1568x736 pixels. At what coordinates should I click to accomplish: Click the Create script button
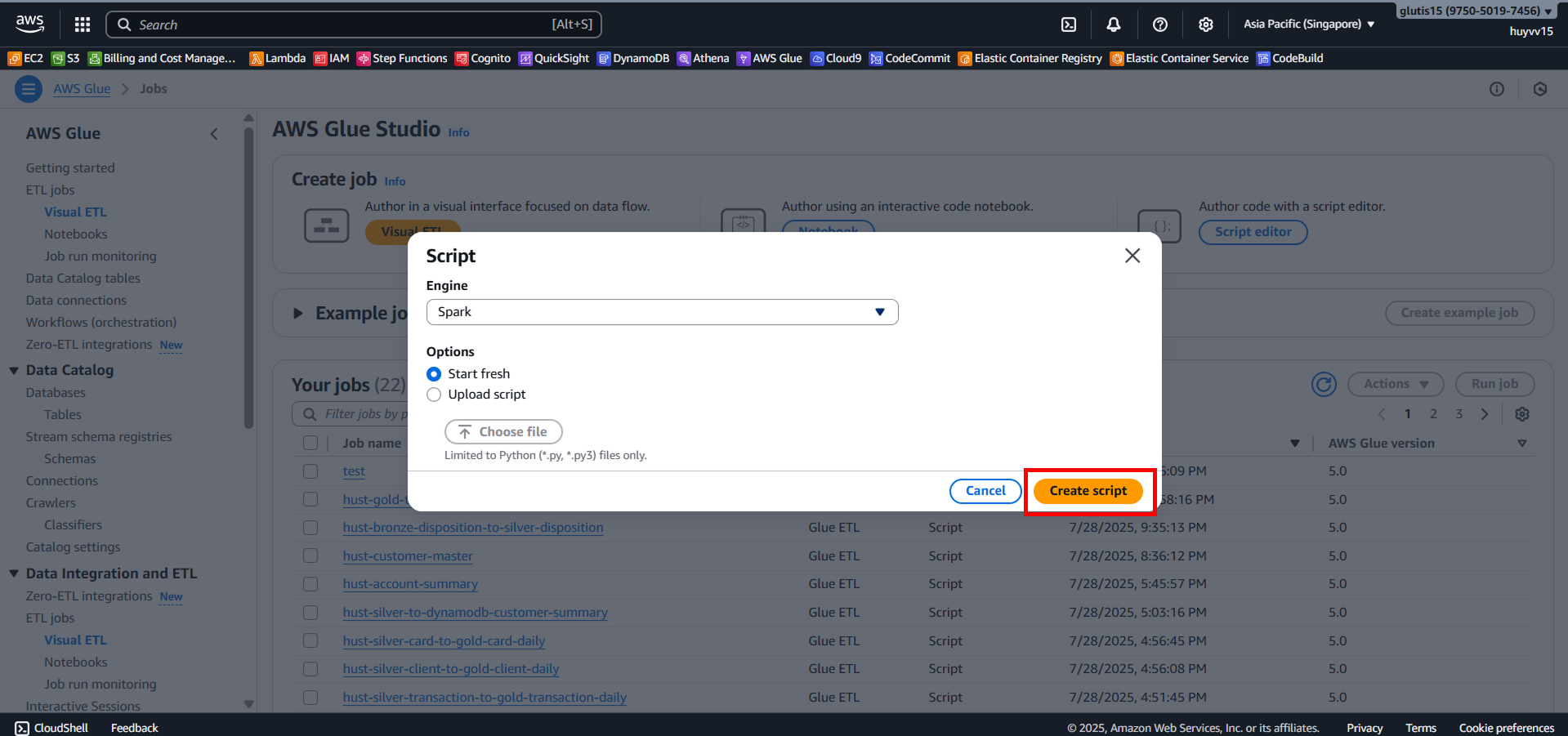click(1088, 491)
